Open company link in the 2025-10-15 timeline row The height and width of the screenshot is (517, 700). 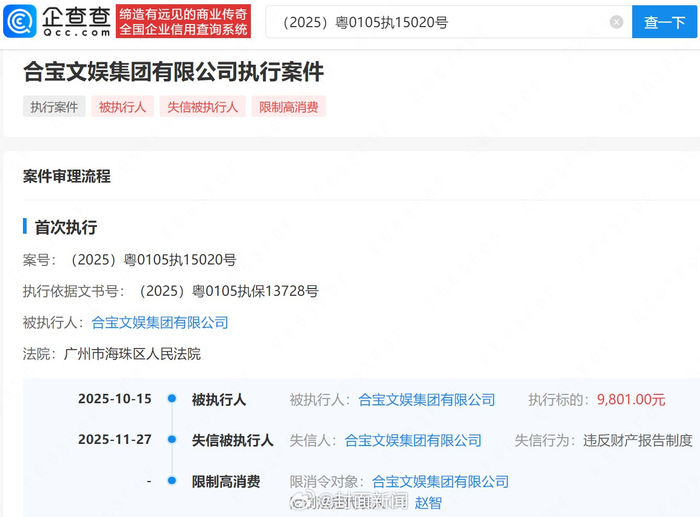[x=426, y=400]
